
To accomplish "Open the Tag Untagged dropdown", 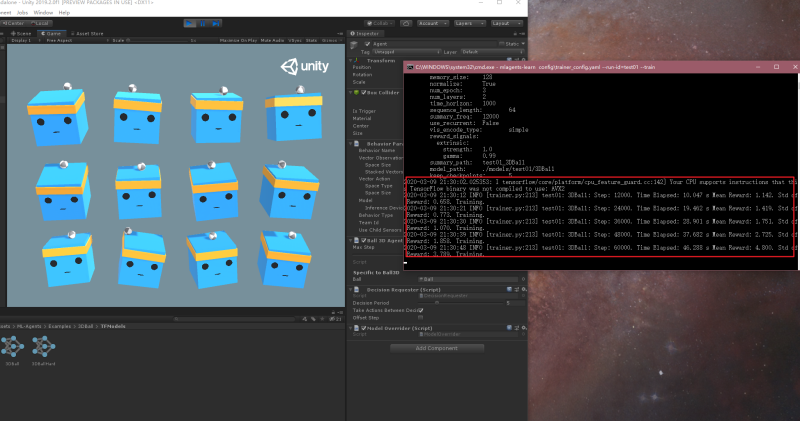I will 406,52.
